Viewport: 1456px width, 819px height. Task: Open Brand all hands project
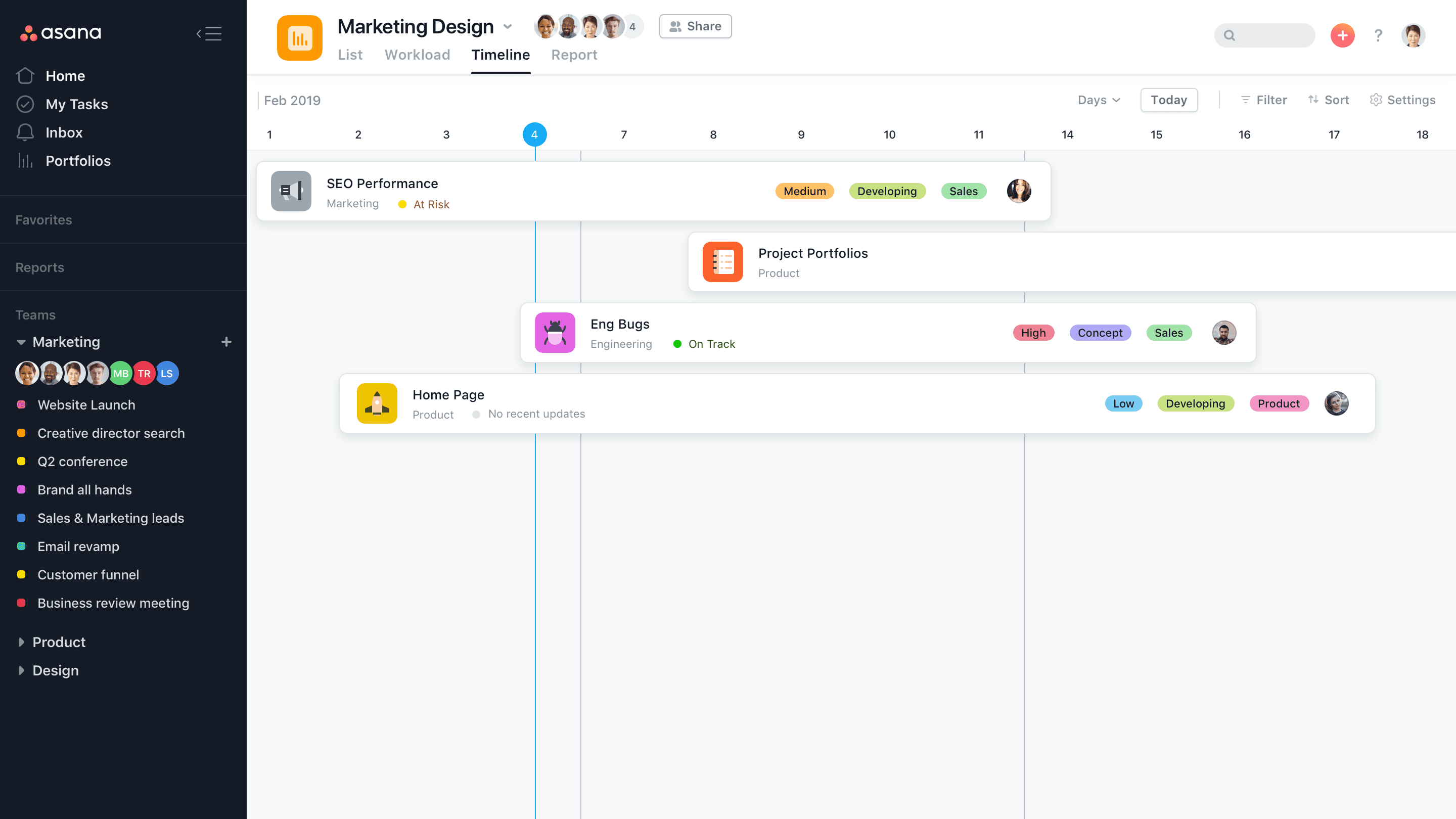[84, 489]
